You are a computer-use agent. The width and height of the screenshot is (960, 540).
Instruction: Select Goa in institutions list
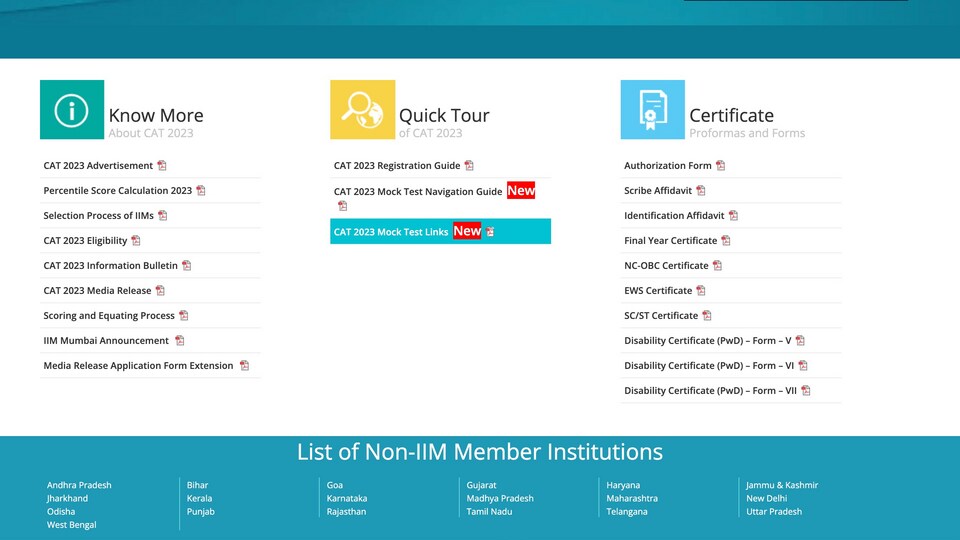pyautogui.click(x=334, y=485)
